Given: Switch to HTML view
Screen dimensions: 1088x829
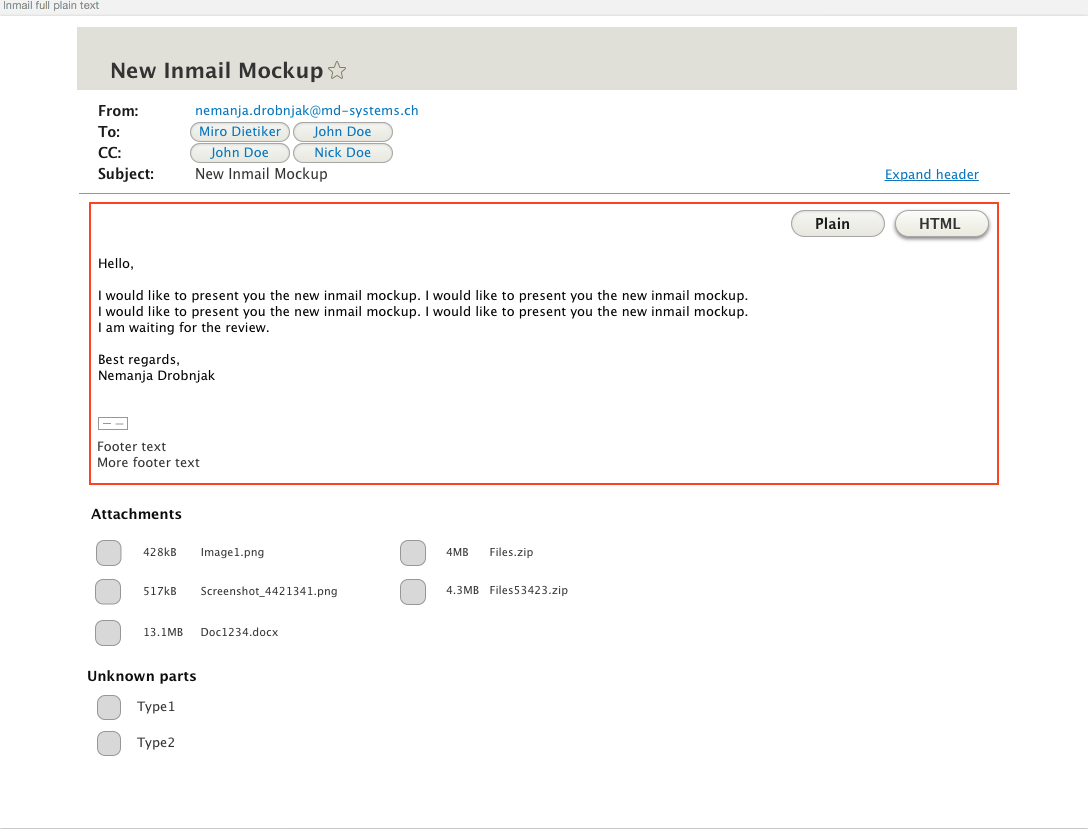Looking at the screenshot, I should coord(941,224).
